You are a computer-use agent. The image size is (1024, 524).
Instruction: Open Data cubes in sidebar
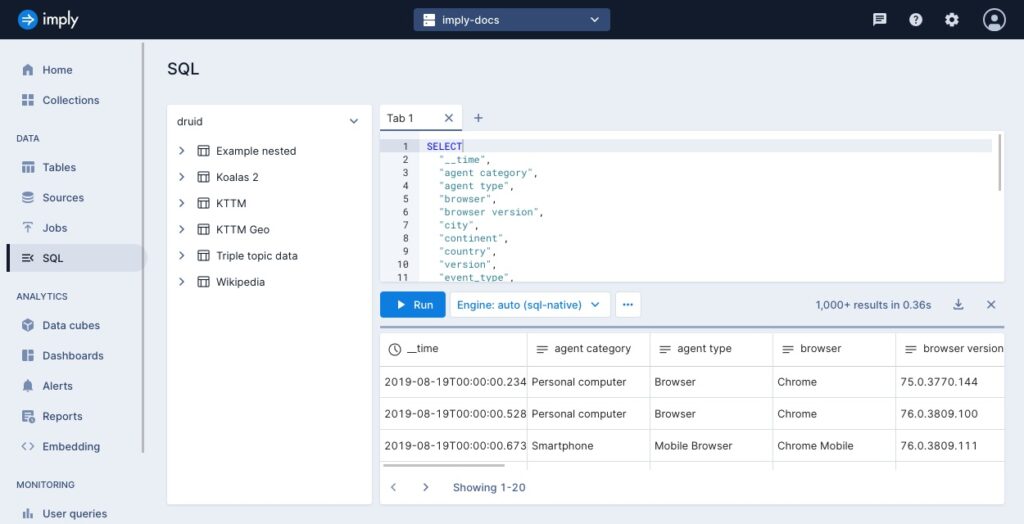[72, 325]
